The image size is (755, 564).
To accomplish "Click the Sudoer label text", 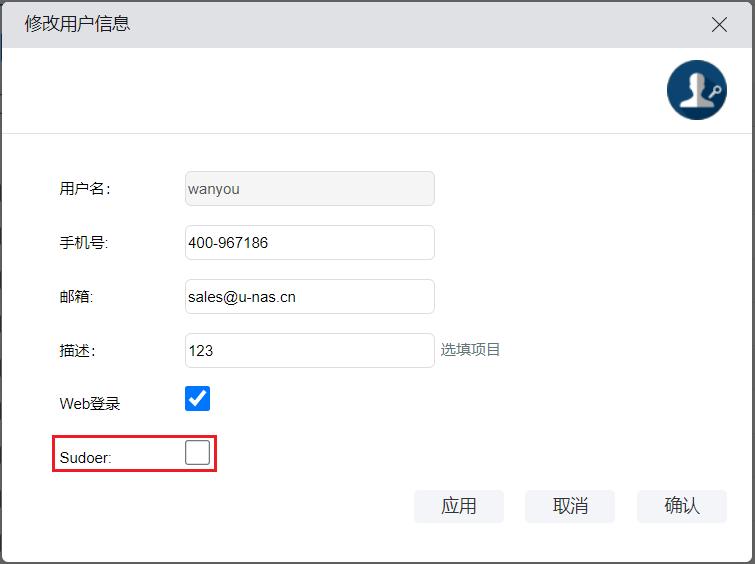I will [x=85, y=458].
